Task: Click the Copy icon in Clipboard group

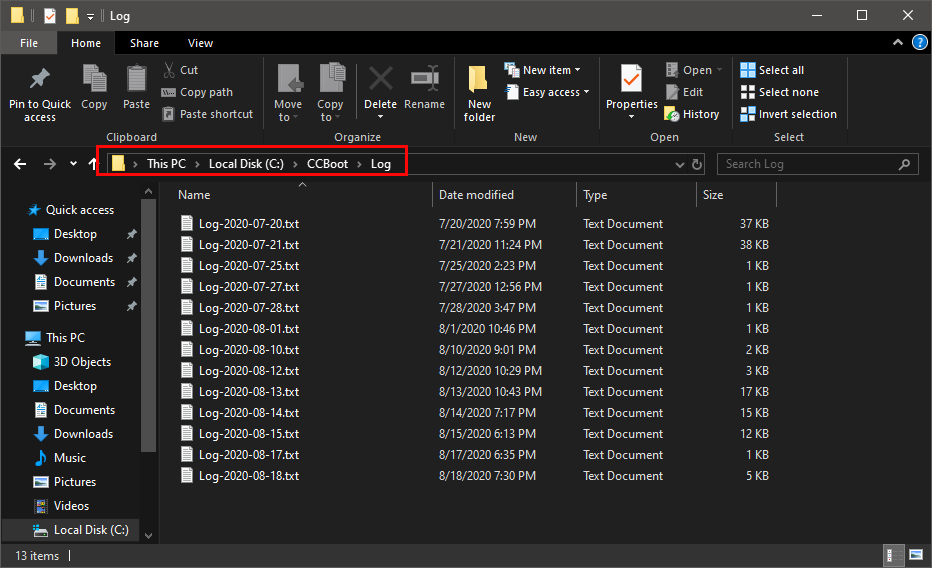Action: pyautogui.click(x=94, y=80)
